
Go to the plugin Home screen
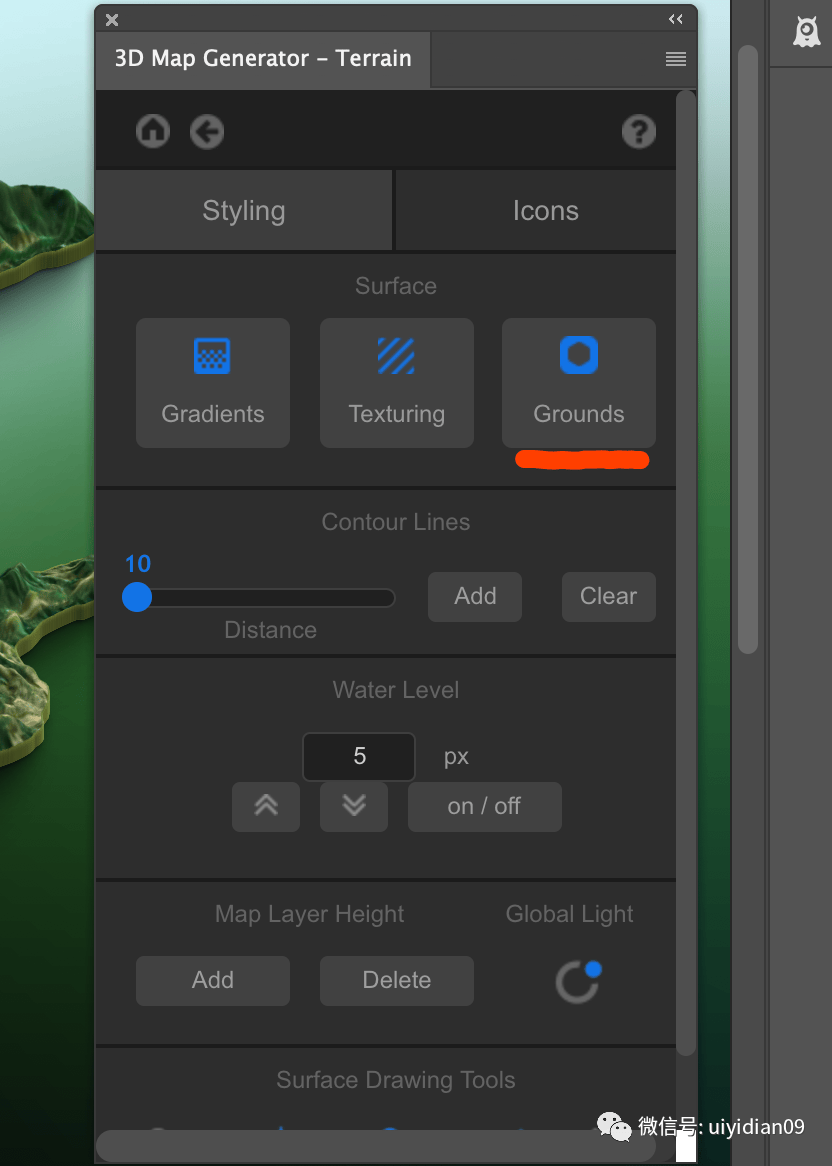(152, 132)
